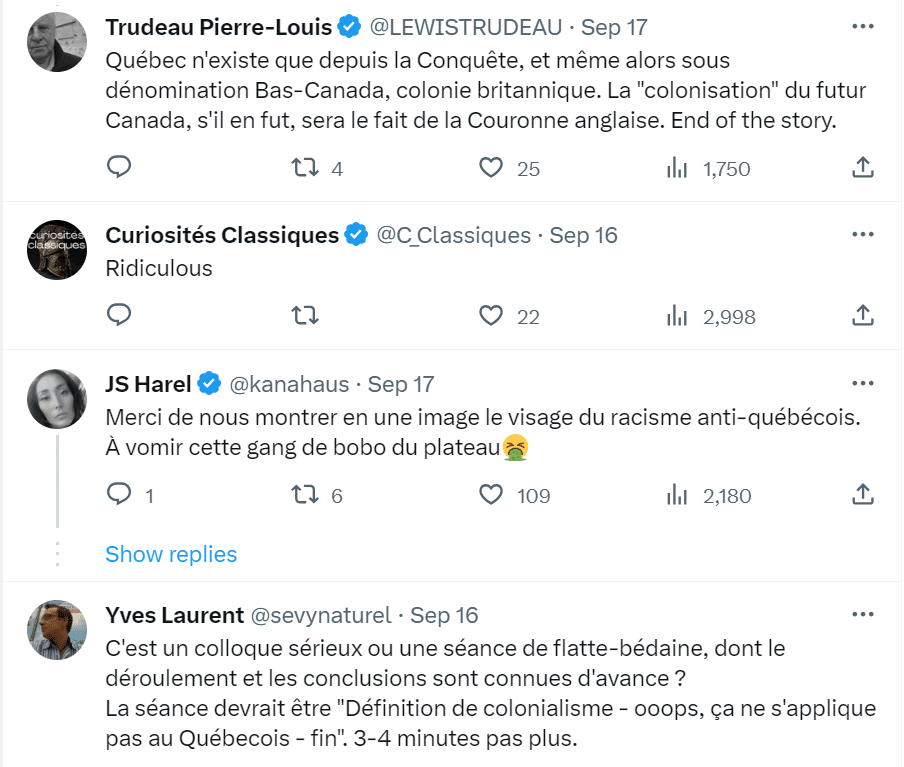Open the @kanahaus profile handle
The height and width of the screenshot is (767, 904).
[x=290, y=384]
